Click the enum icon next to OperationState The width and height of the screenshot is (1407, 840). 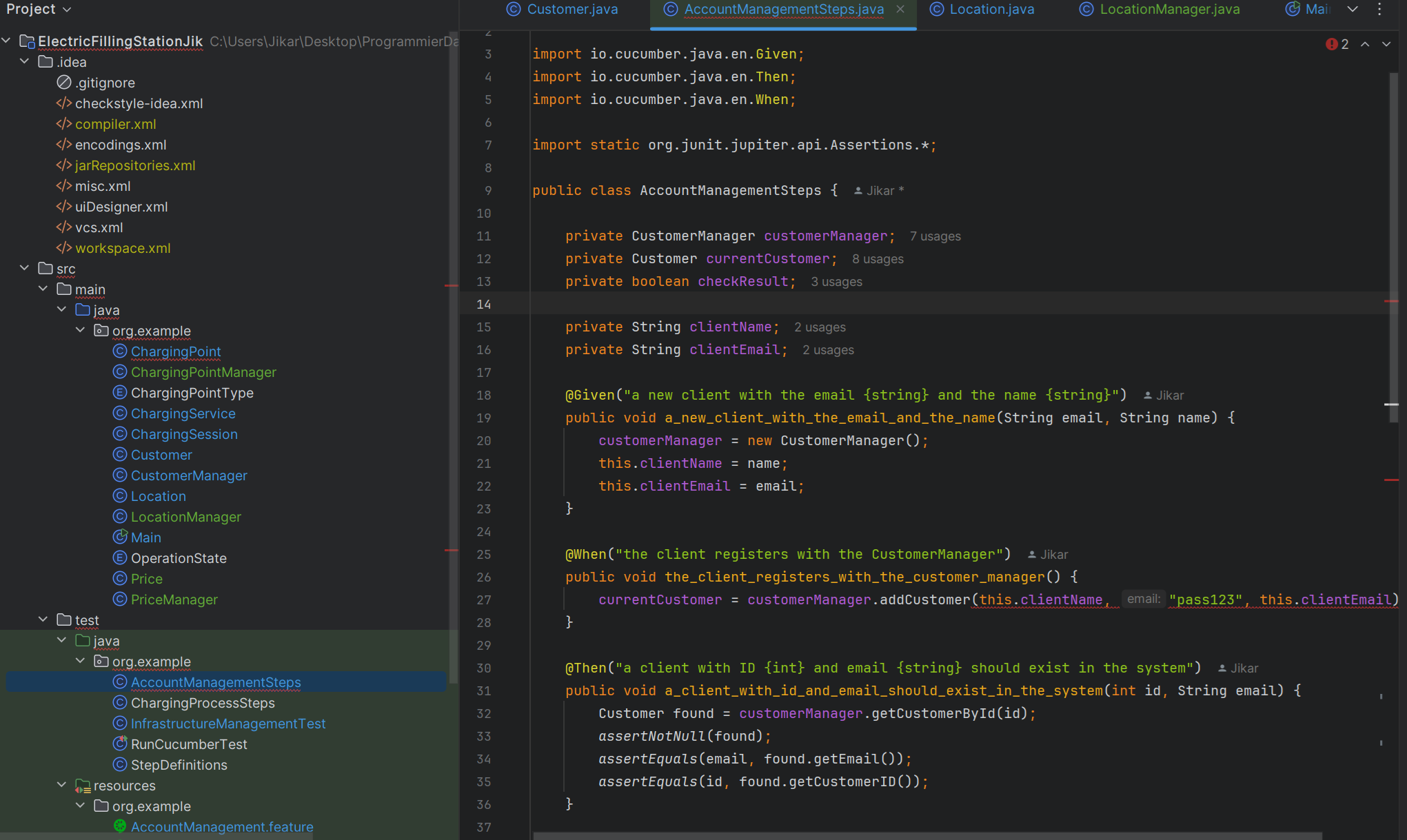pyautogui.click(x=121, y=558)
